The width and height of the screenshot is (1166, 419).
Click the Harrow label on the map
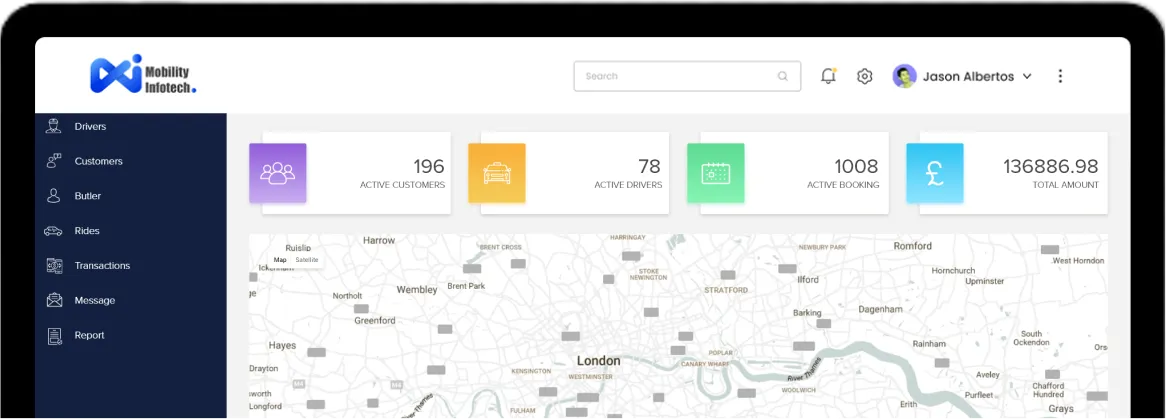(379, 240)
